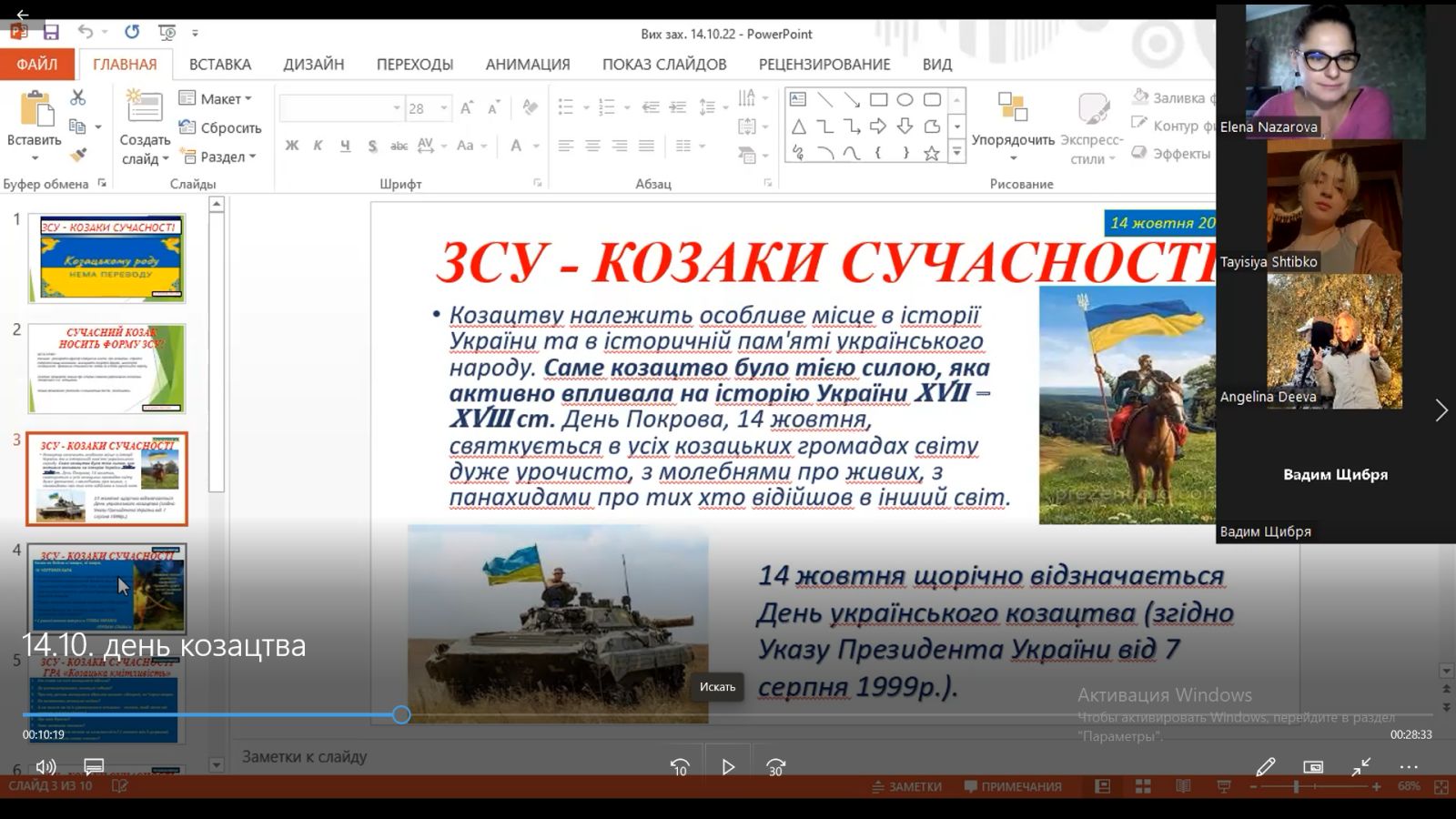
Task: Cut selection with the scissors icon
Action: (78, 97)
